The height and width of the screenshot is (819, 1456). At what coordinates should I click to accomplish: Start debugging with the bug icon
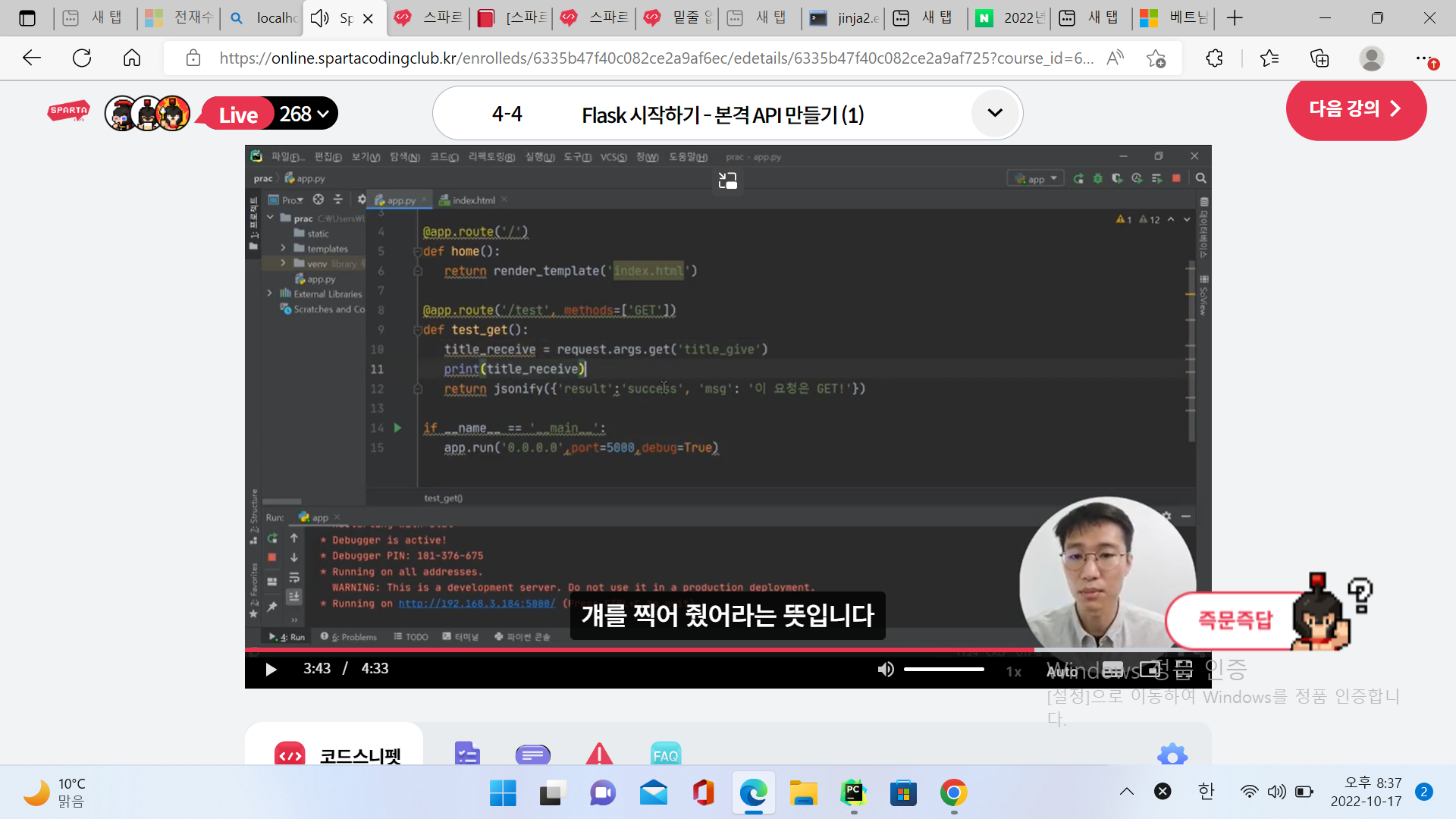[1098, 180]
